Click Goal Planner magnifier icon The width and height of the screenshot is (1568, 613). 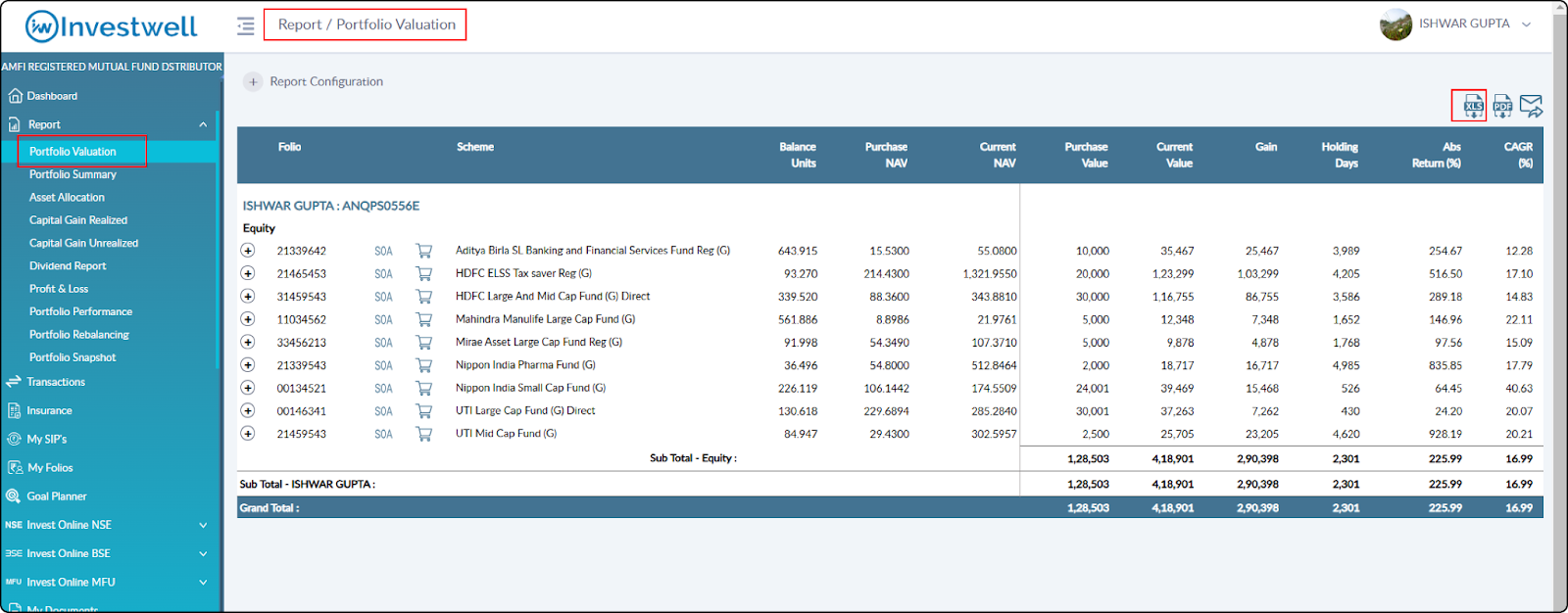pyautogui.click(x=14, y=496)
